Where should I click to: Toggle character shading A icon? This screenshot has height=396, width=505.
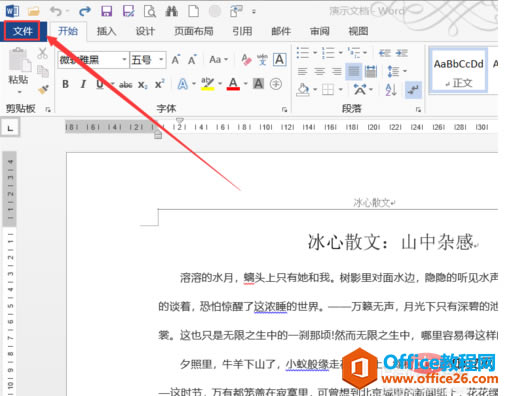point(258,84)
